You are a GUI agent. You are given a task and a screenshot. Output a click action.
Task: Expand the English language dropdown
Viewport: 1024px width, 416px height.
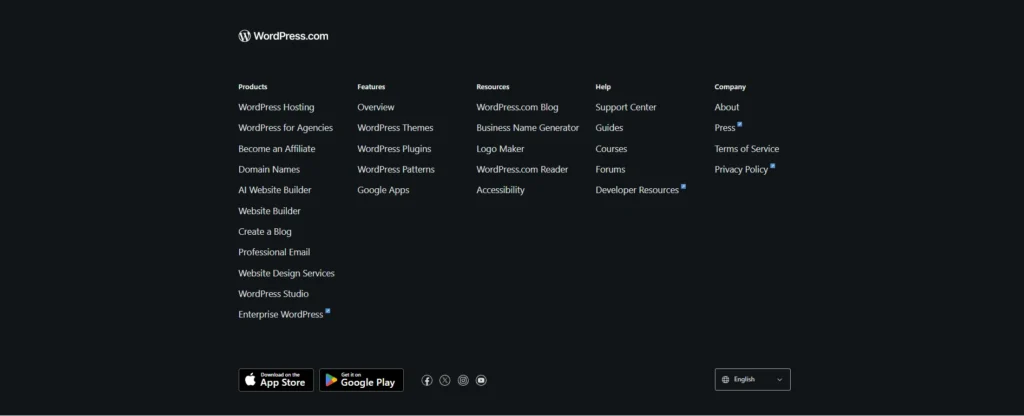tap(752, 380)
